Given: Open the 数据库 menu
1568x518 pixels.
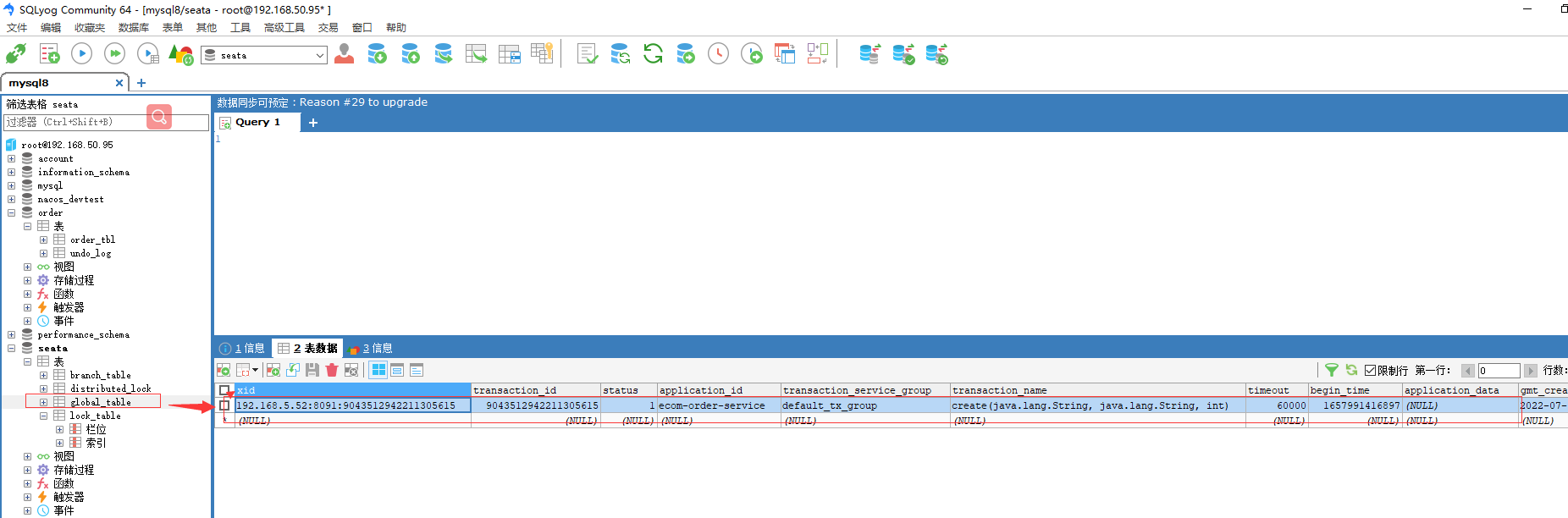Looking at the screenshot, I should (134, 28).
